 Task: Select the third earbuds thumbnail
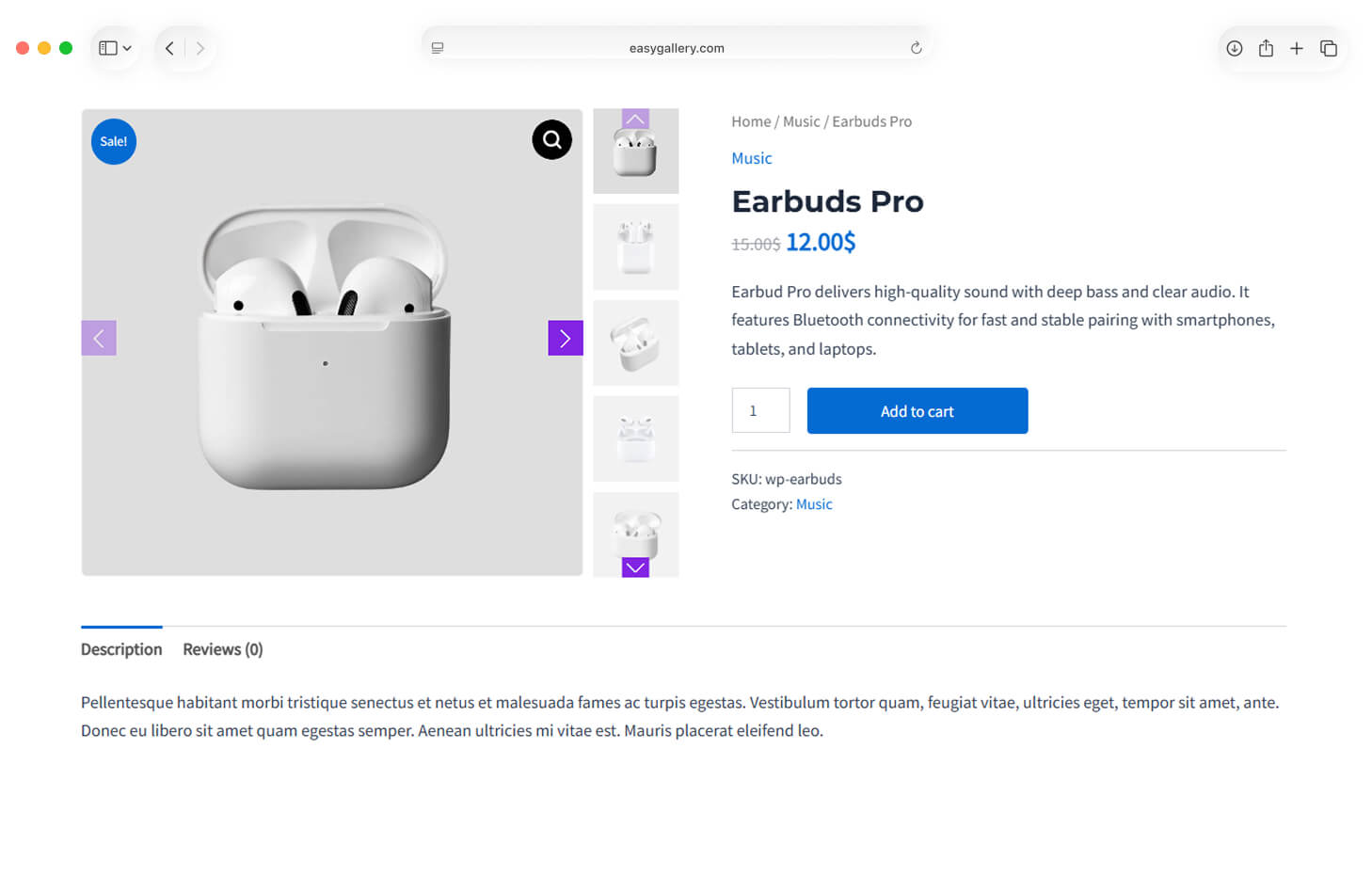click(x=635, y=342)
